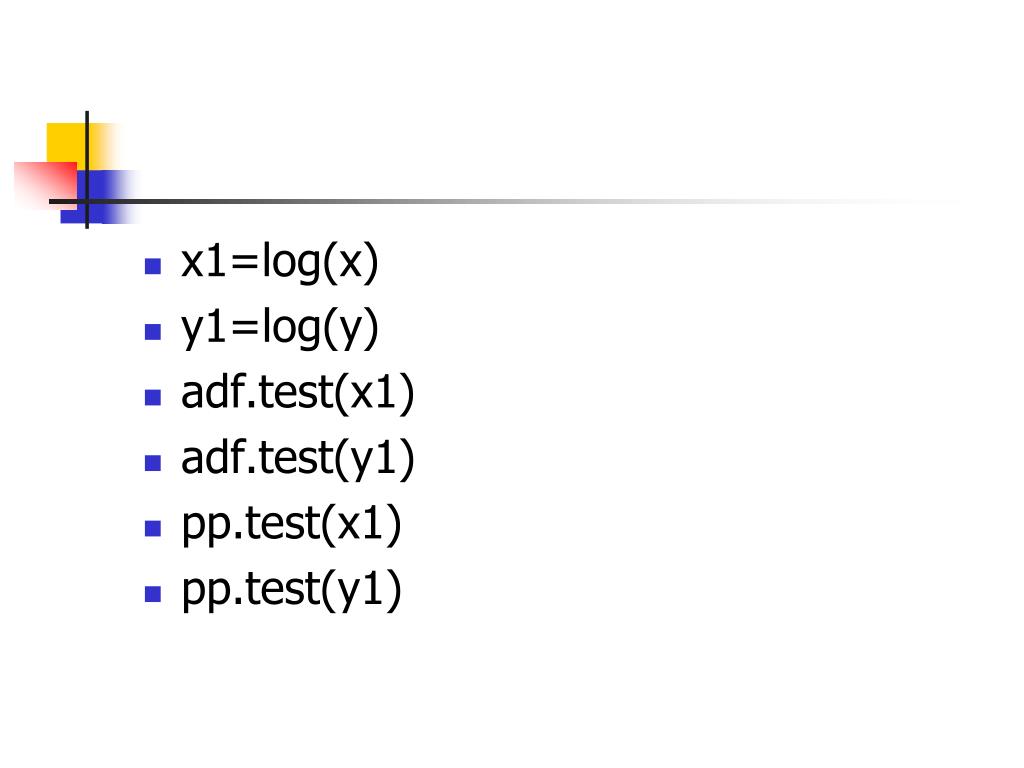1024x768 pixels.
Task: Click the pp.test(x1) line
Action: click(291, 524)
